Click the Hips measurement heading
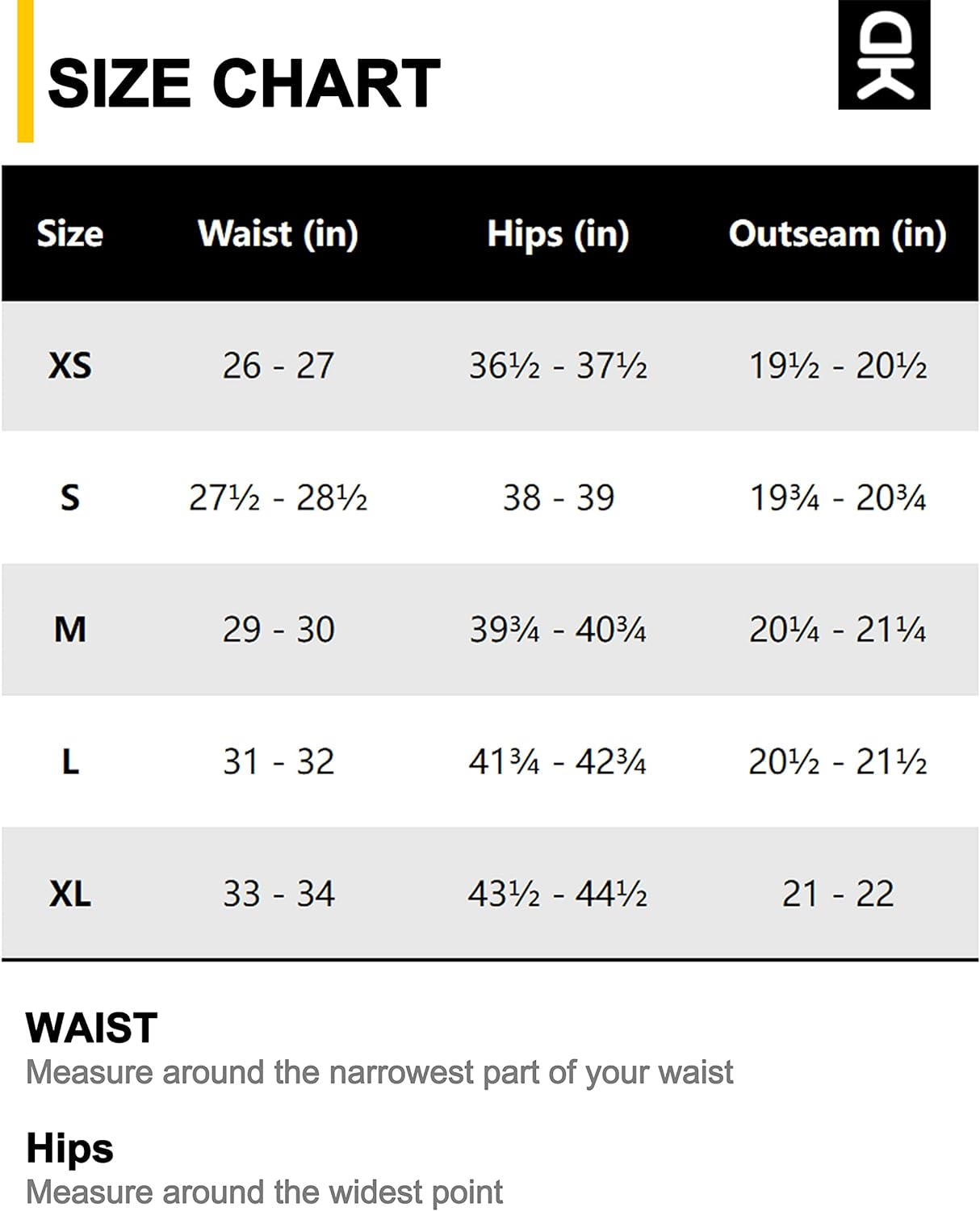980x1211 pixels. tap(69, 1149)
